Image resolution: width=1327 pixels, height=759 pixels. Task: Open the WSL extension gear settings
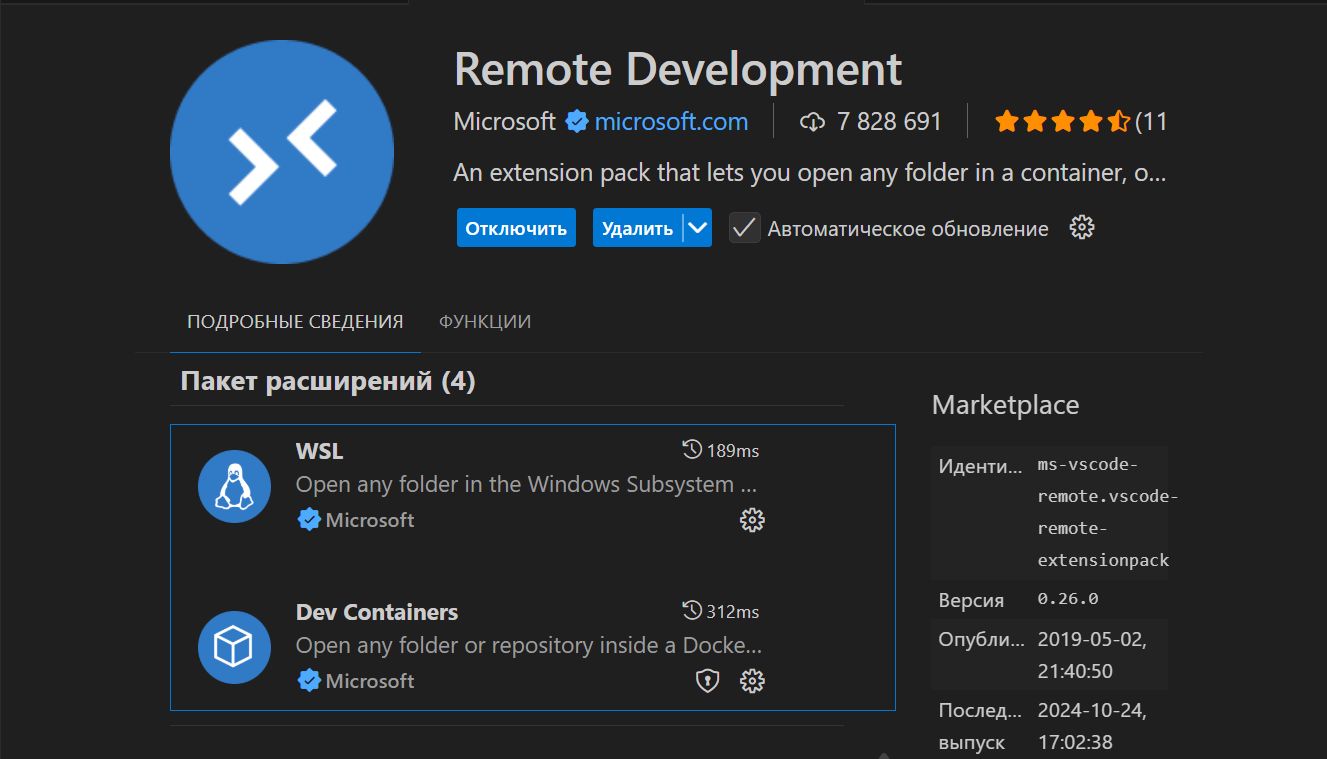tap(752, 520)
